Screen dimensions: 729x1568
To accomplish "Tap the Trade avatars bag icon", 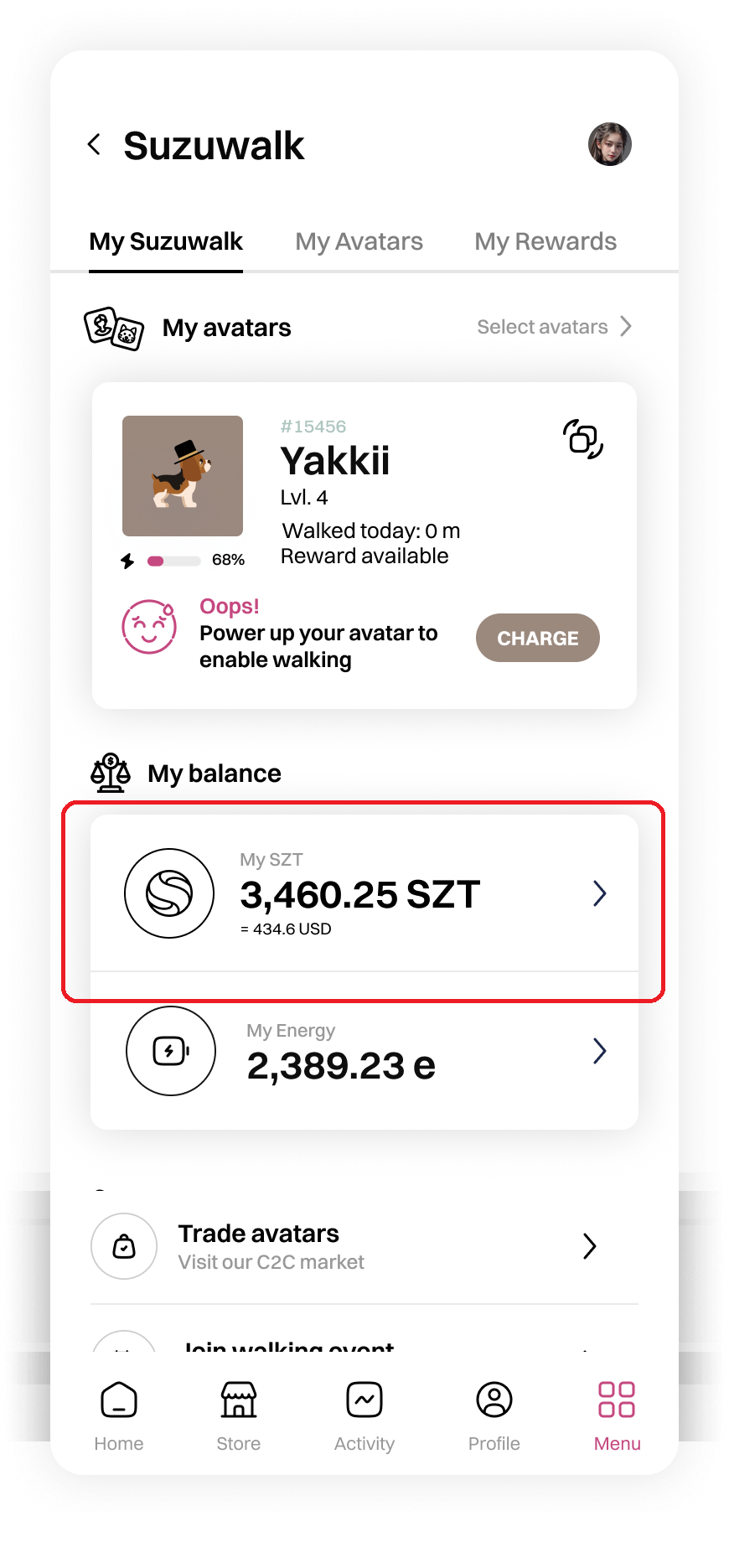I will point(124,1246).
